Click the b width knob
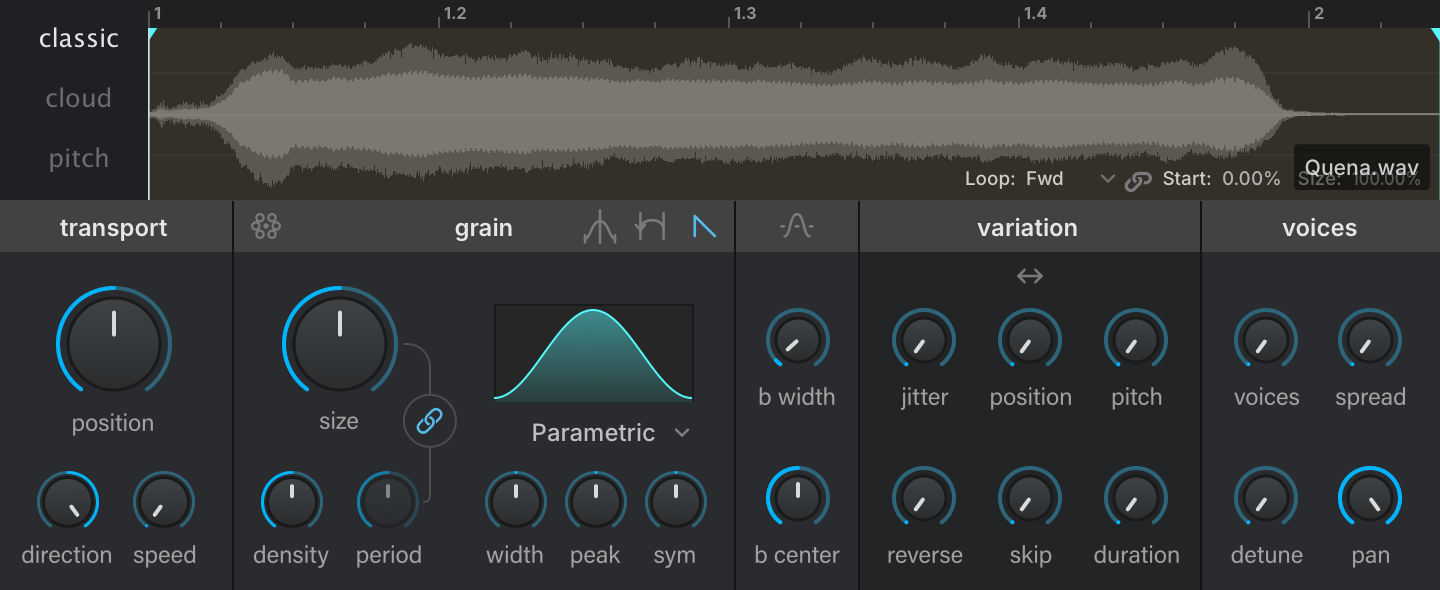Viewport: 1440px width, 590px height. point(798,340)
